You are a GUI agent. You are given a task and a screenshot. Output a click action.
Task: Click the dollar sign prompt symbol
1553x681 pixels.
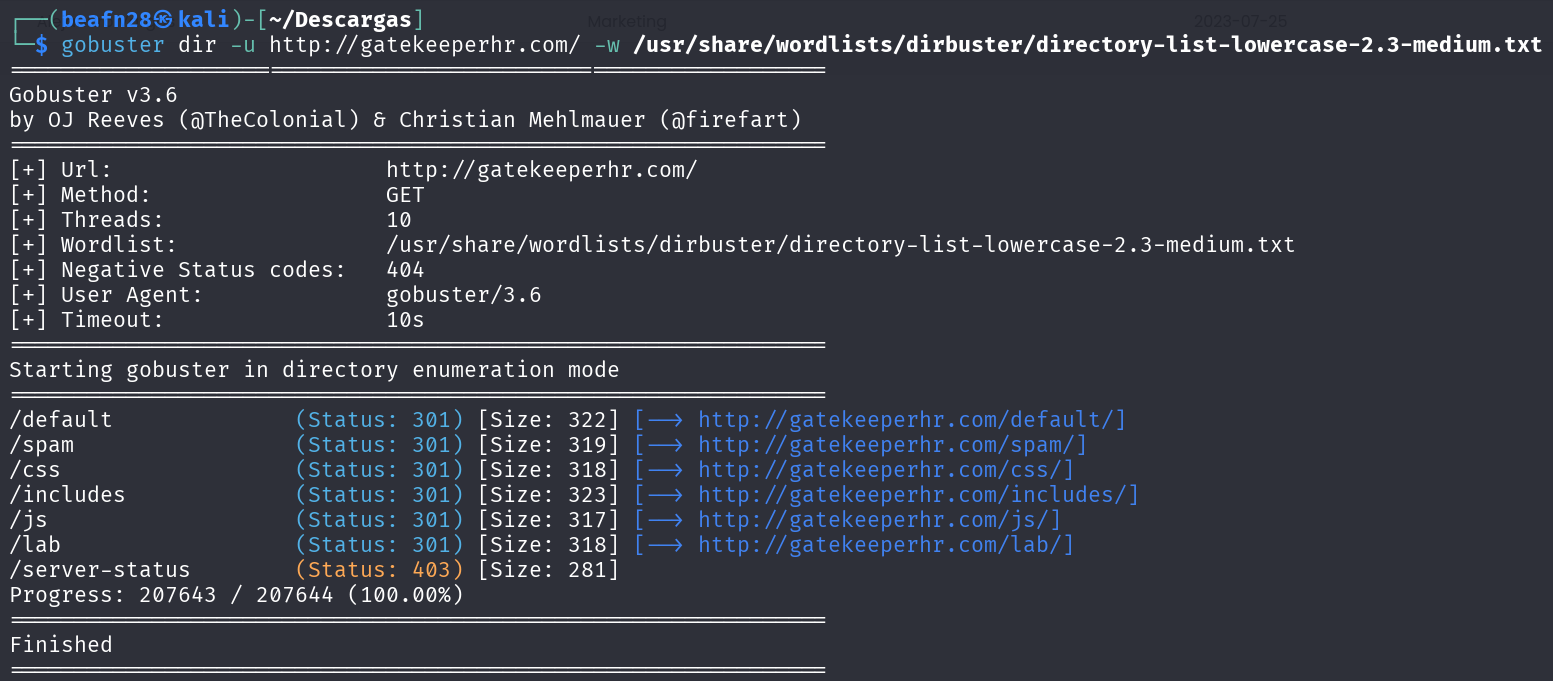point(41,45)
